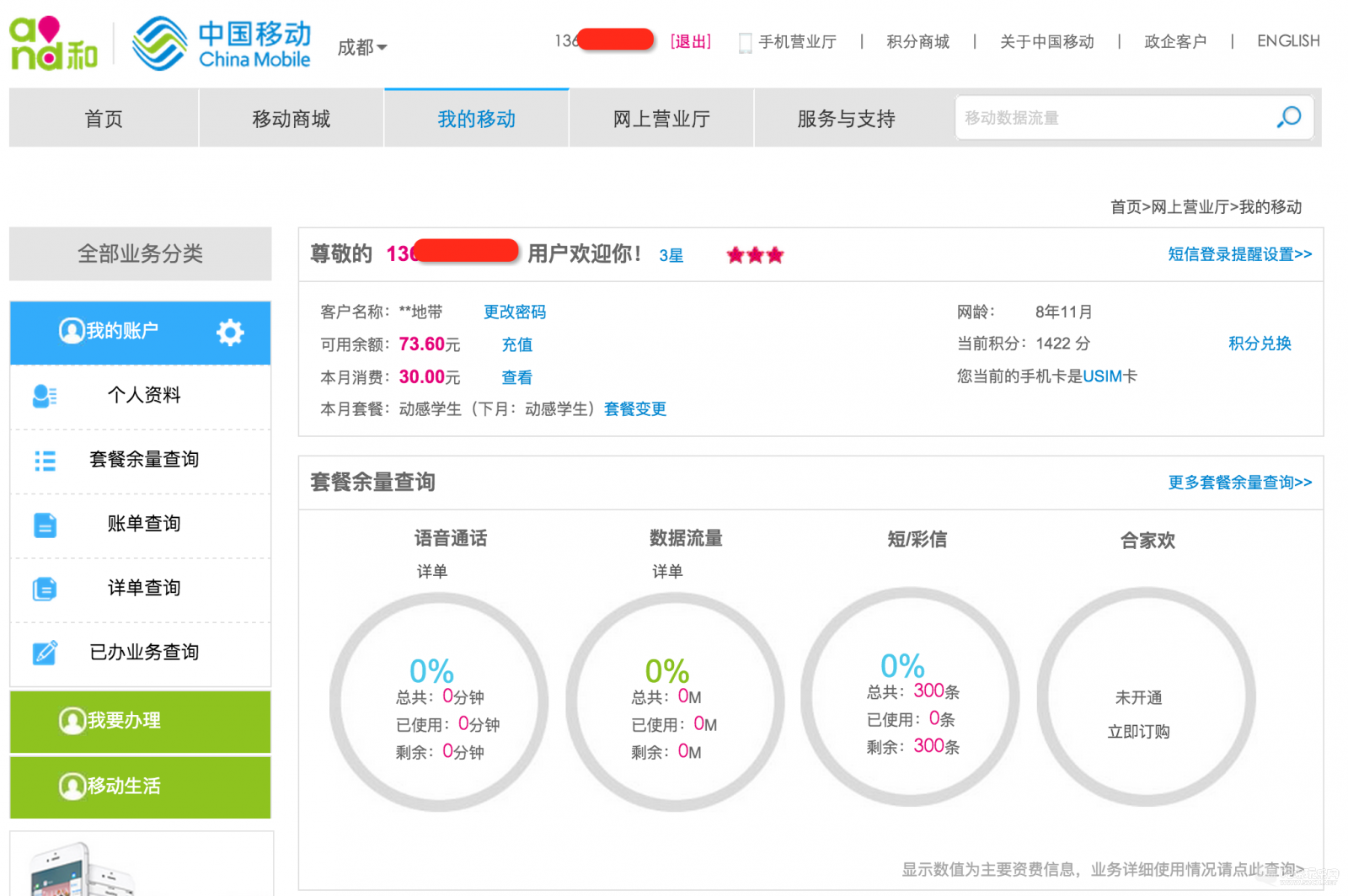This screenshot has width=1348, height=896.
Task: Open the 关于中国移动 link
Action: (x=1046, y=41)
